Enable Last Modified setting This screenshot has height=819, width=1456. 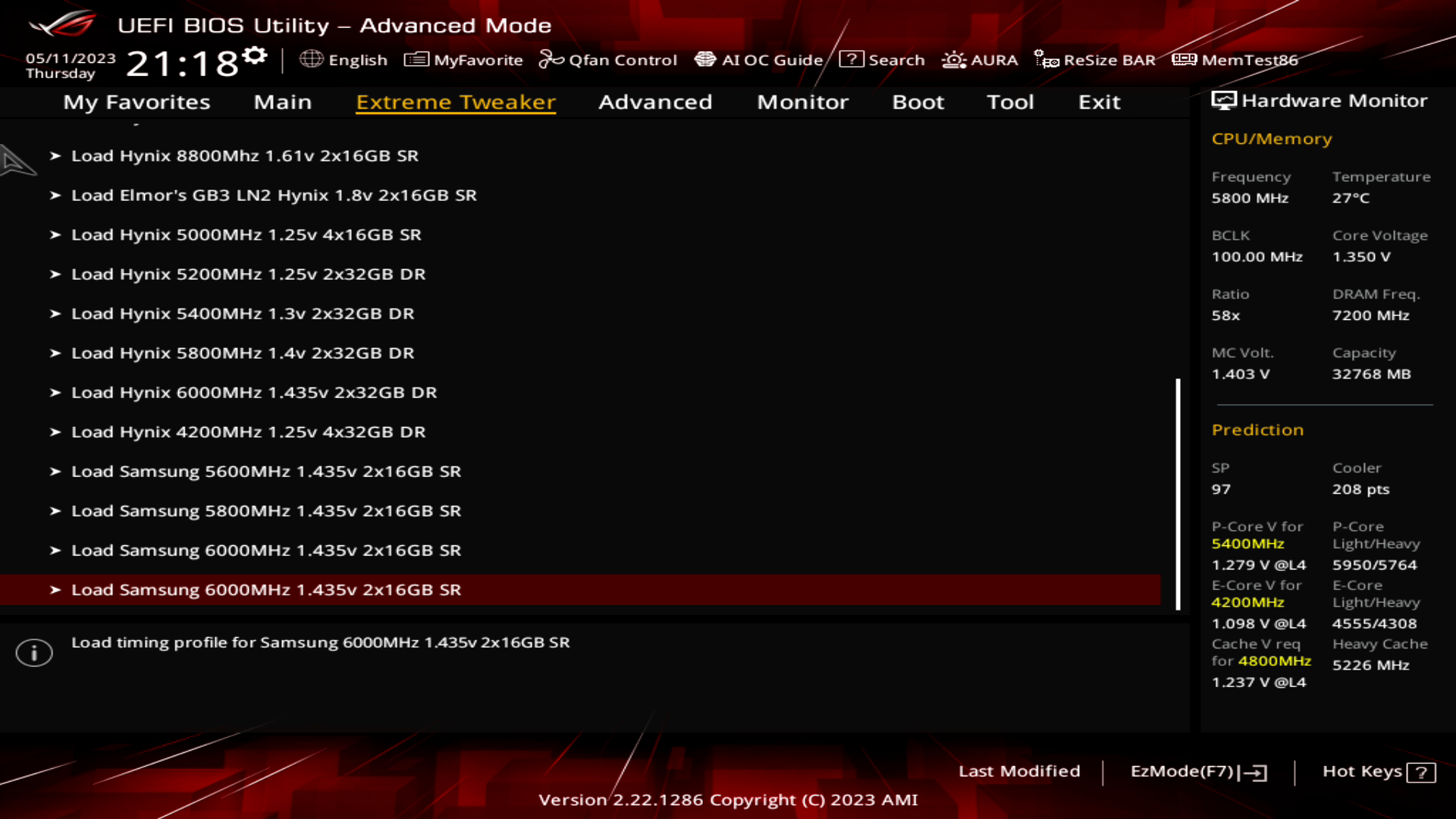1019,770
